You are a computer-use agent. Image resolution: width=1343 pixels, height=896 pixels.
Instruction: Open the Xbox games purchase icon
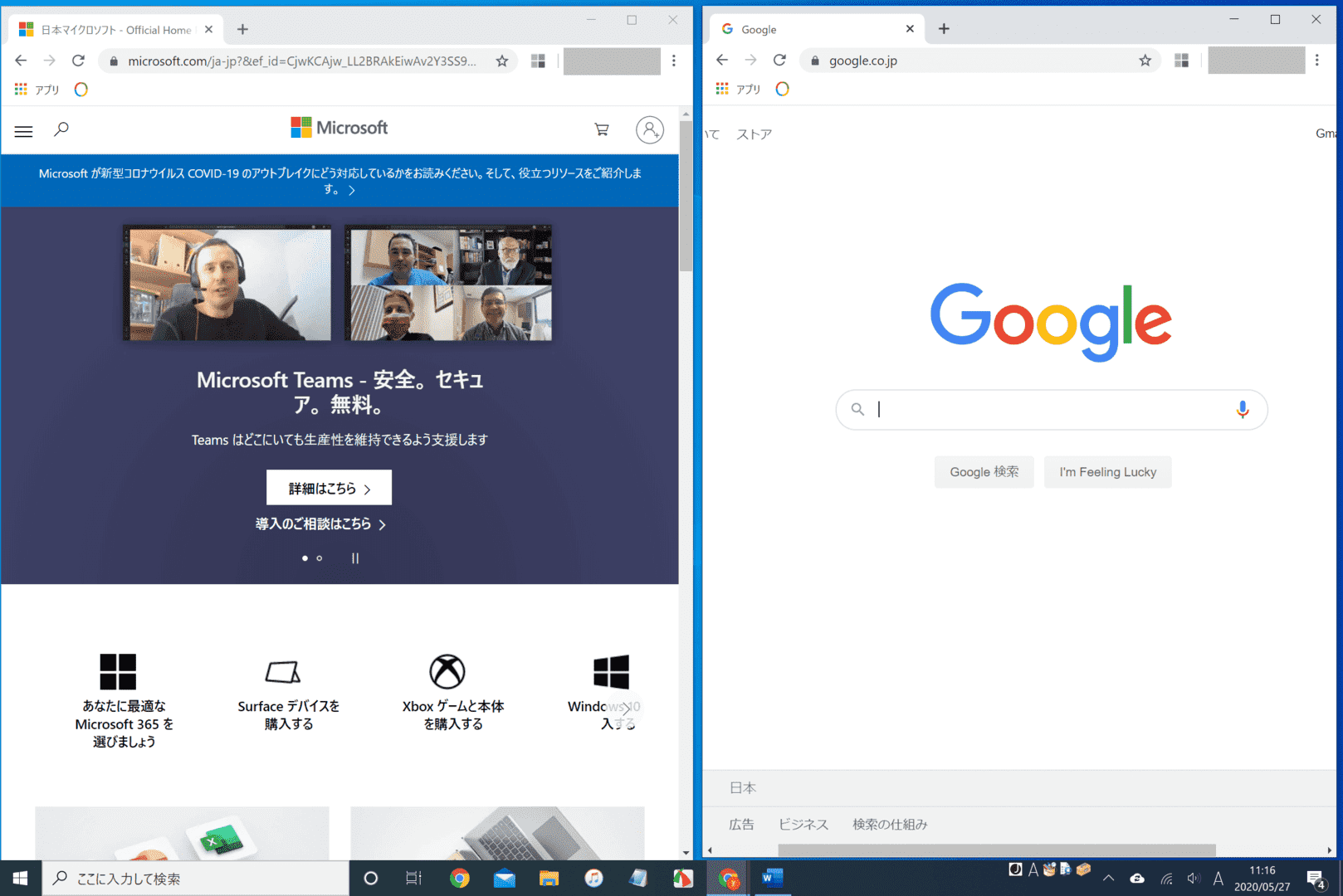[447, 672]
